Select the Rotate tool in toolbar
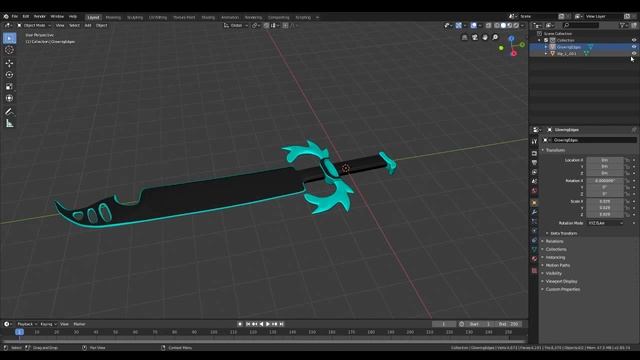640x360 pixels. coord(9,75)
